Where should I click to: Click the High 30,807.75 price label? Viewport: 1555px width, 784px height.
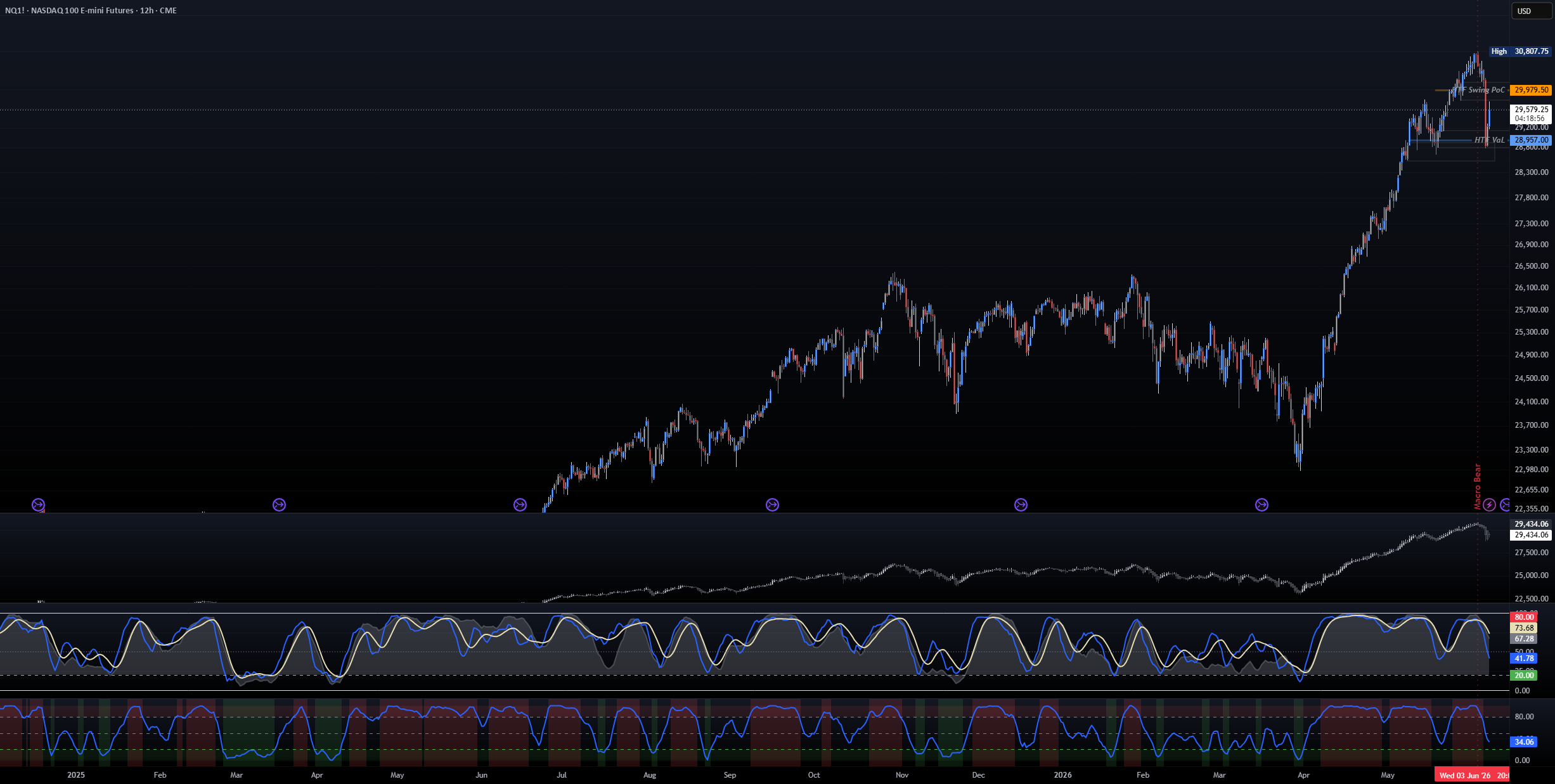[x=1520, y=51]
